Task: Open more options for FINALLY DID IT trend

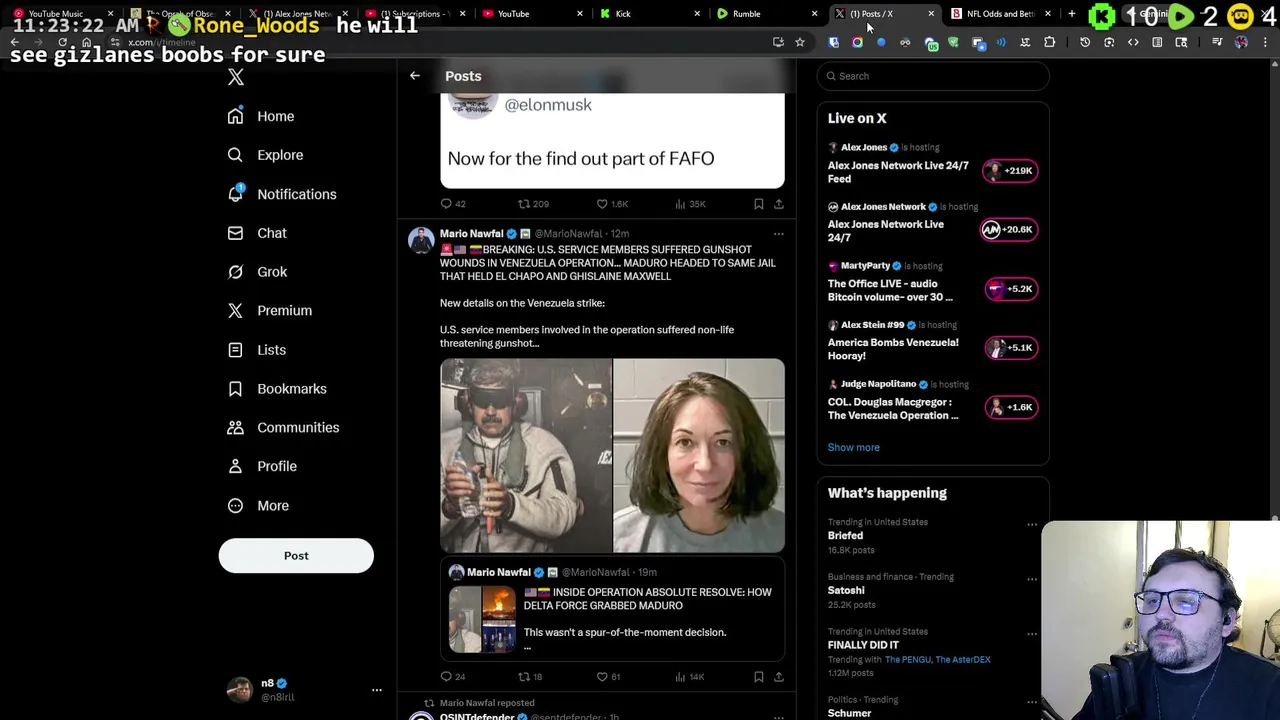Action: 1032,634
